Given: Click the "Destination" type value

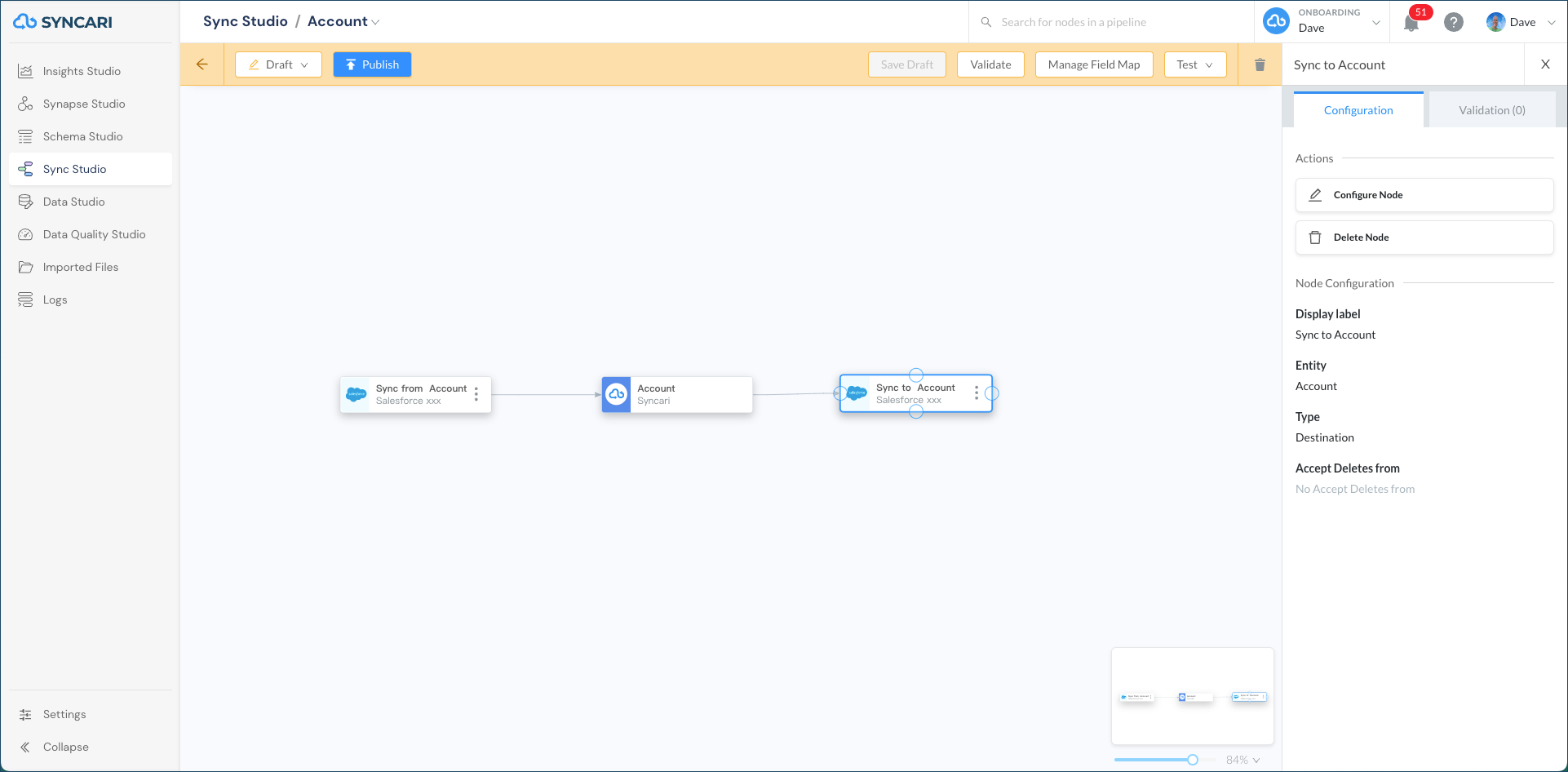Looking at the screenshot, I should 1325,437.
